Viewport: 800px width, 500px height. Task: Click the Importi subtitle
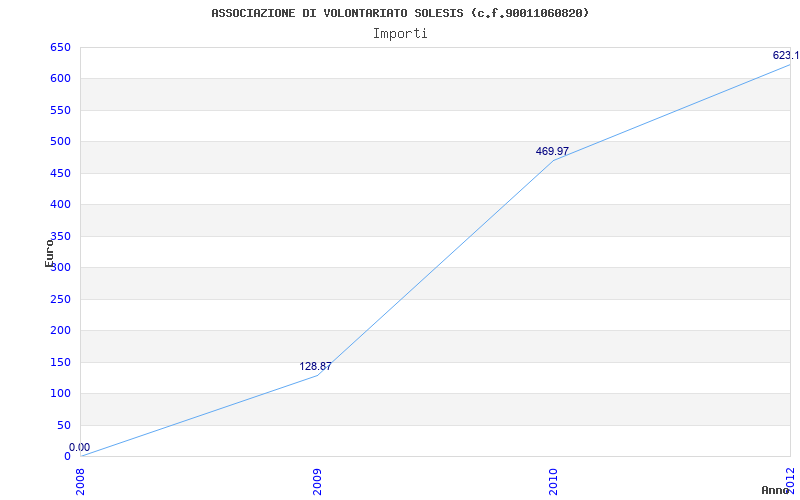(400, 34)
